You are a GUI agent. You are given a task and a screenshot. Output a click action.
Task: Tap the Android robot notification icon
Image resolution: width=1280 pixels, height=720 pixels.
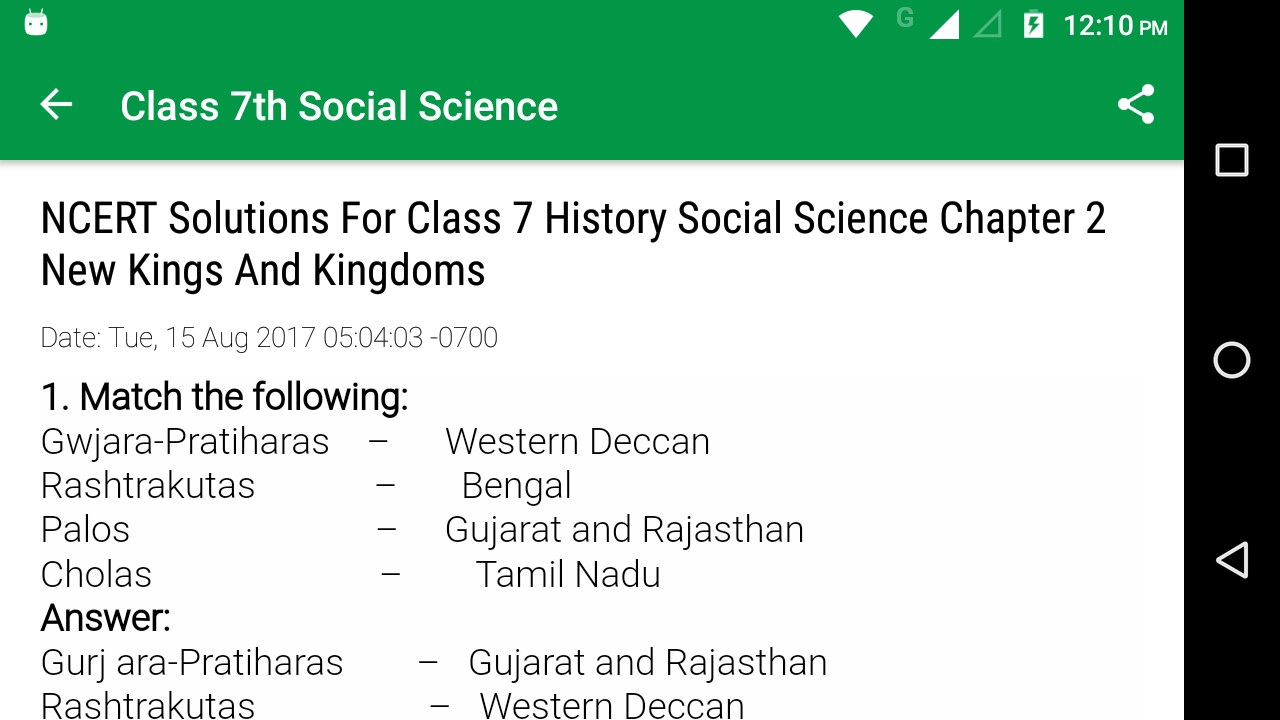pyautogui.click(x=36, y=22)
